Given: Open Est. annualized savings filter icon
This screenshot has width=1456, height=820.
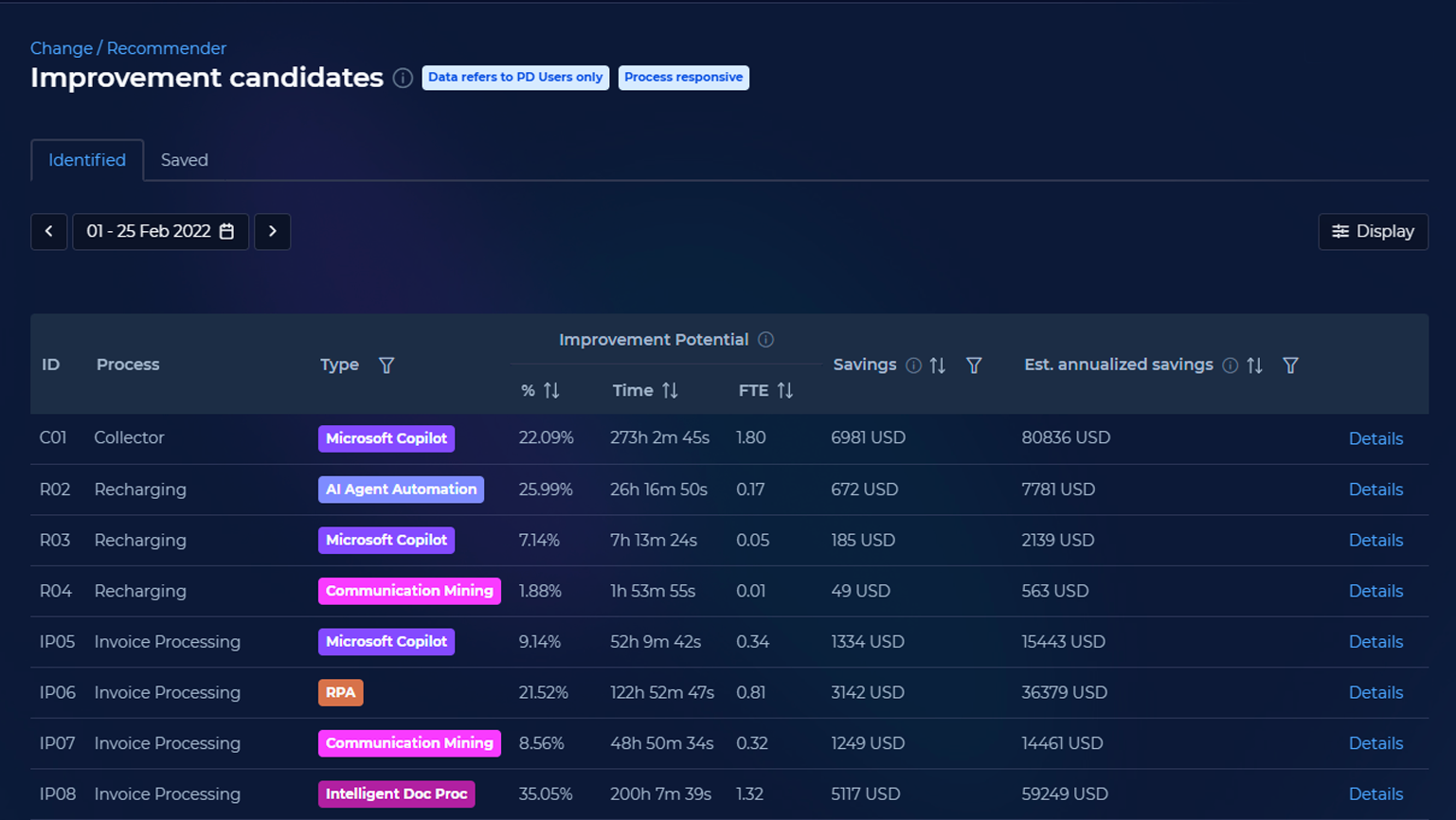Looking at the screenshot, I should (1290, 365).
